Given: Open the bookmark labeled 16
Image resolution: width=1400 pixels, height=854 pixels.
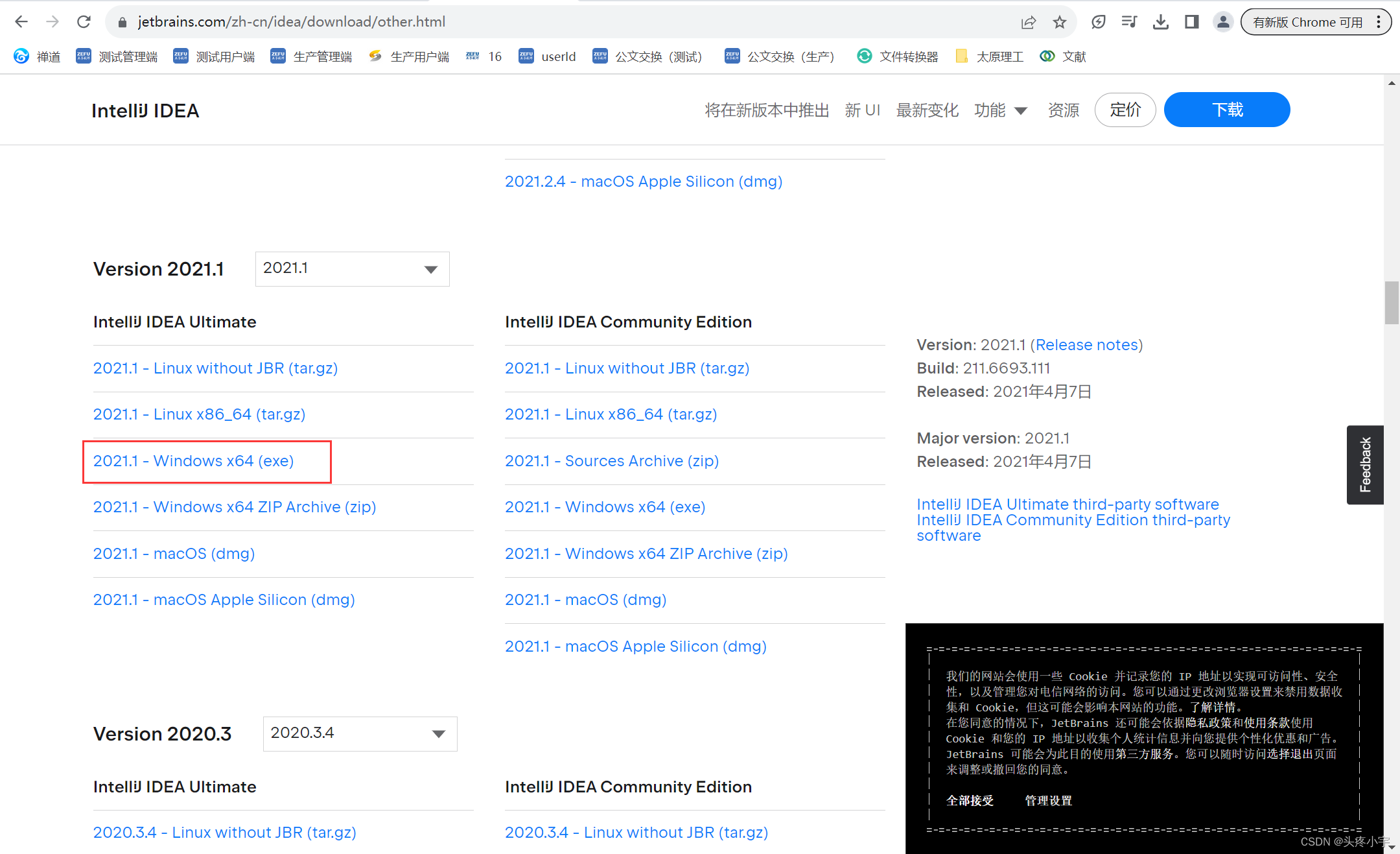Looking at the screenshot, I should 484,56.
